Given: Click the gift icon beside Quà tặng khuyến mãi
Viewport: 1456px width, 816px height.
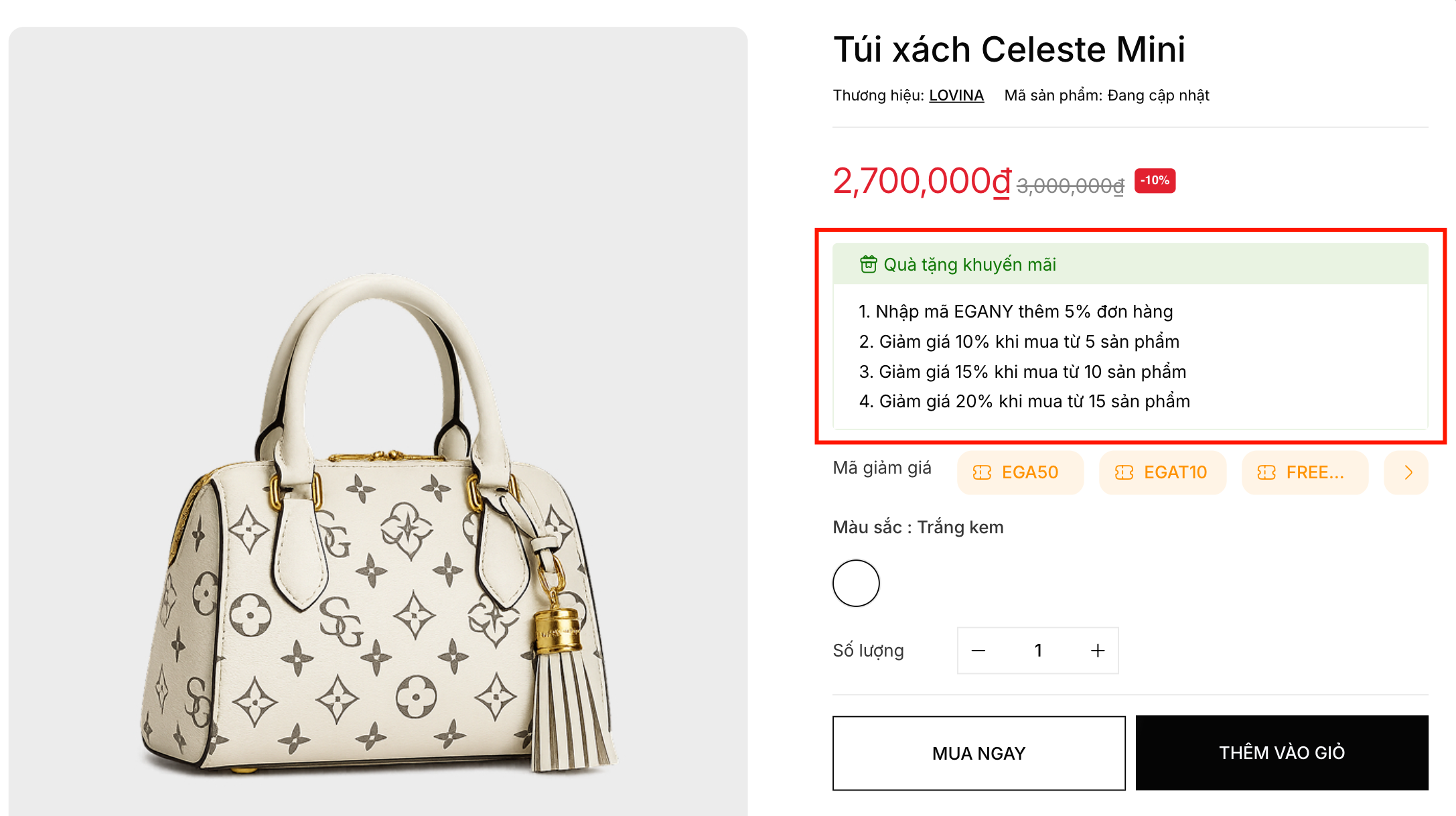Looking at the screenshot, I should 868,265.
